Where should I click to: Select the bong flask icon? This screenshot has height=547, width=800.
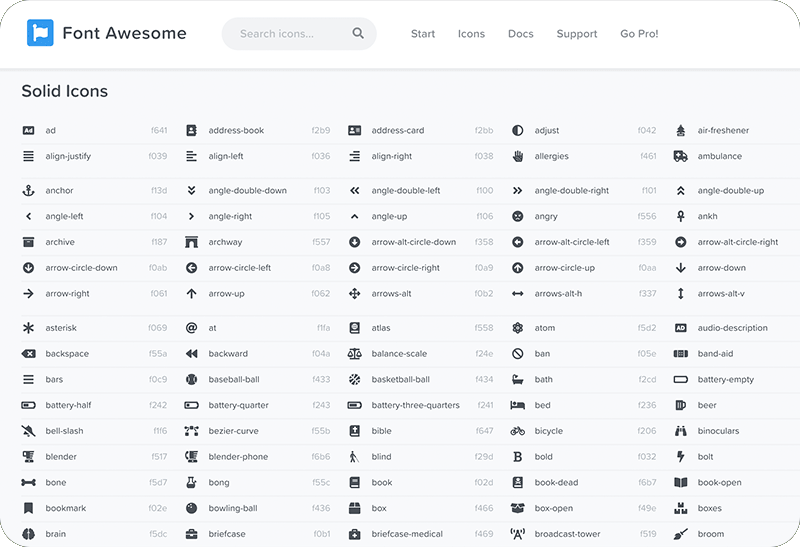[x=191, y=482]
